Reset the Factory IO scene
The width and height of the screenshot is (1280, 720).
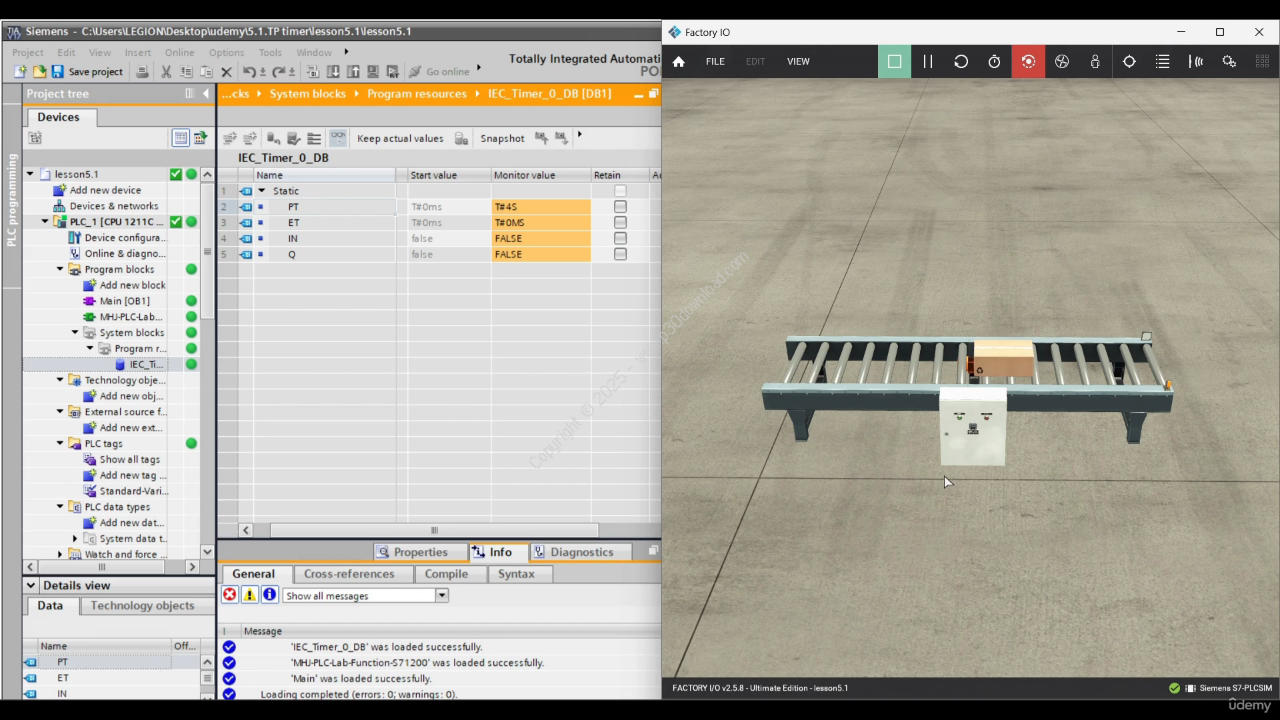click(961, 62)
